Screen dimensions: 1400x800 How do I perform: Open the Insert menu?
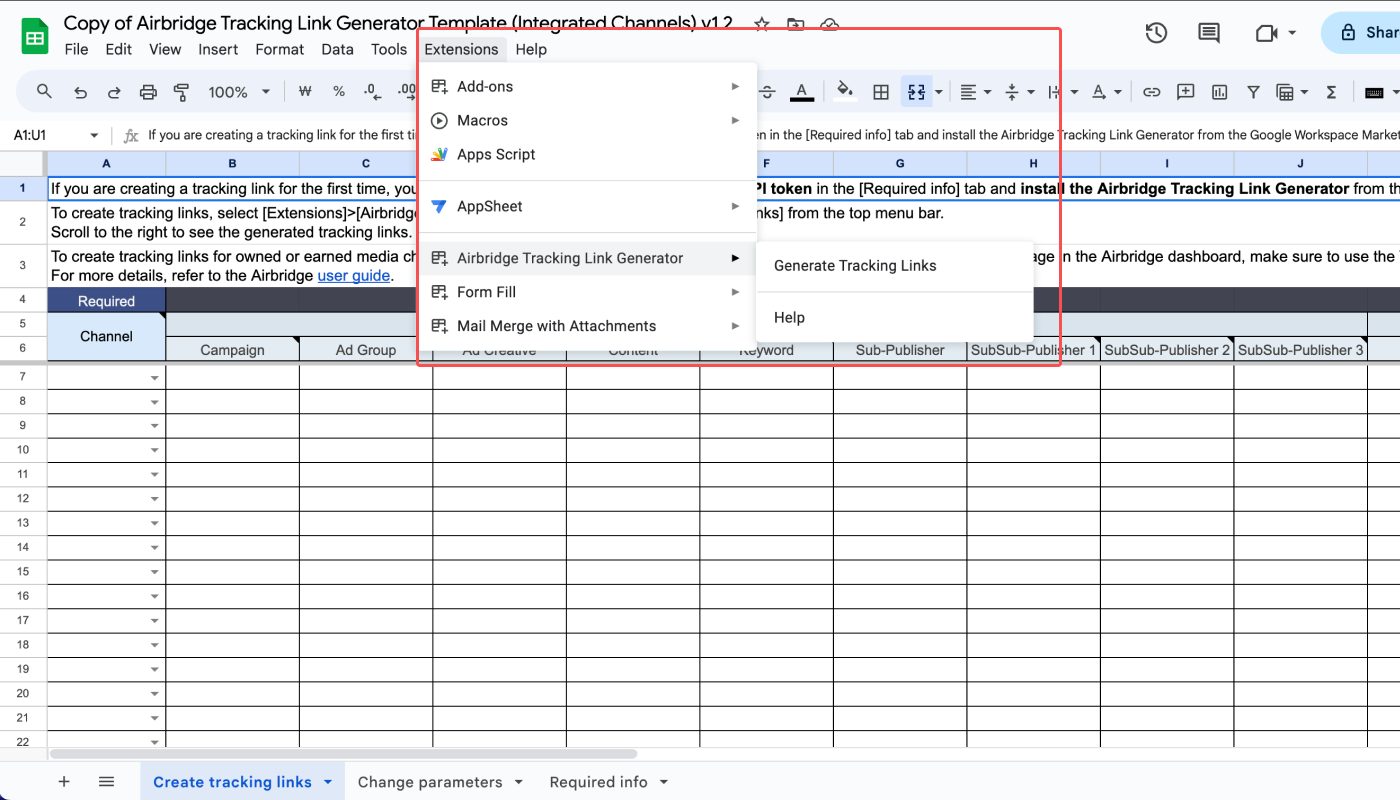click(218, 49)
